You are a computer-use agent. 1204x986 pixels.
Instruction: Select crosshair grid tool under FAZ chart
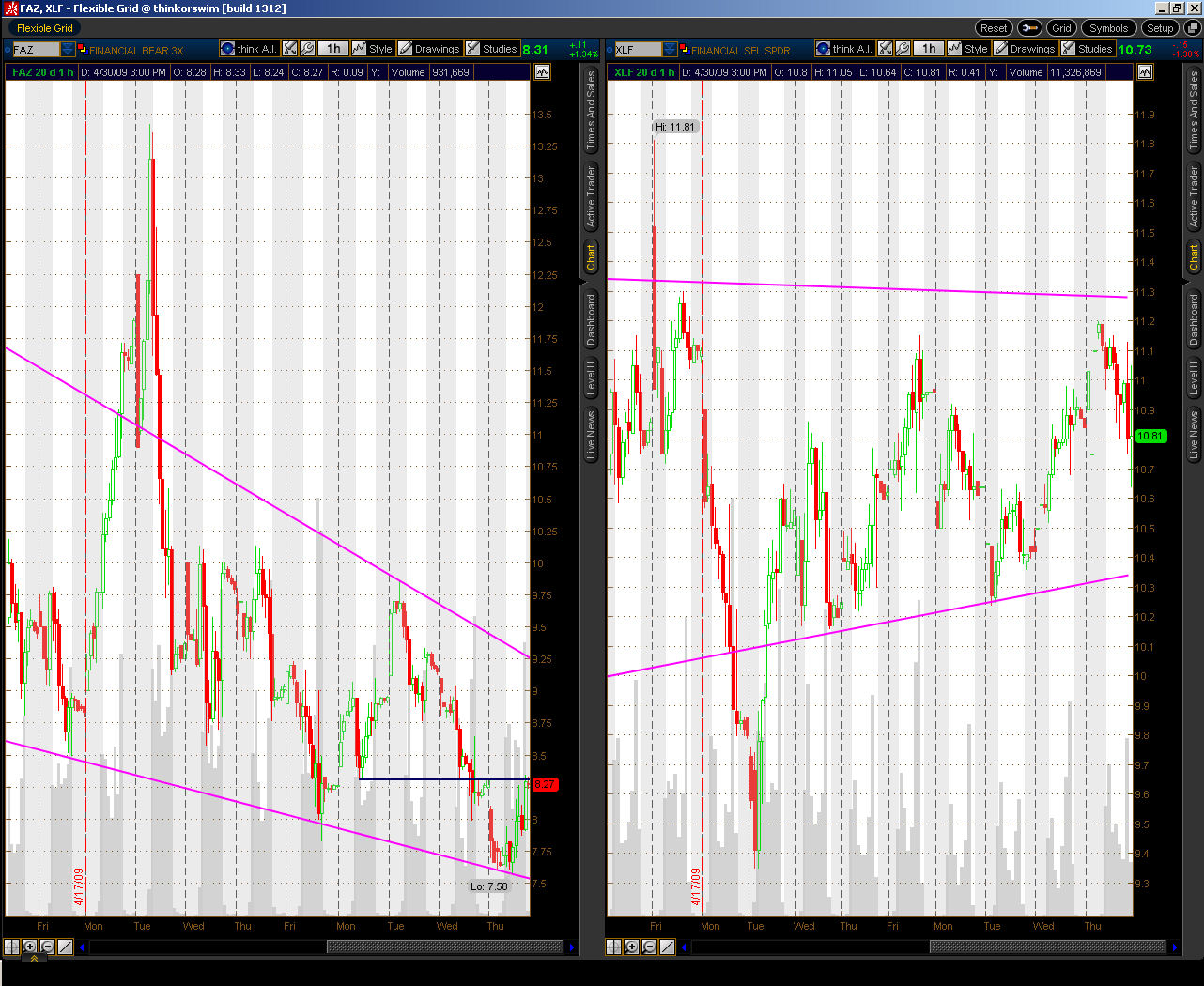tap(12, 947)
